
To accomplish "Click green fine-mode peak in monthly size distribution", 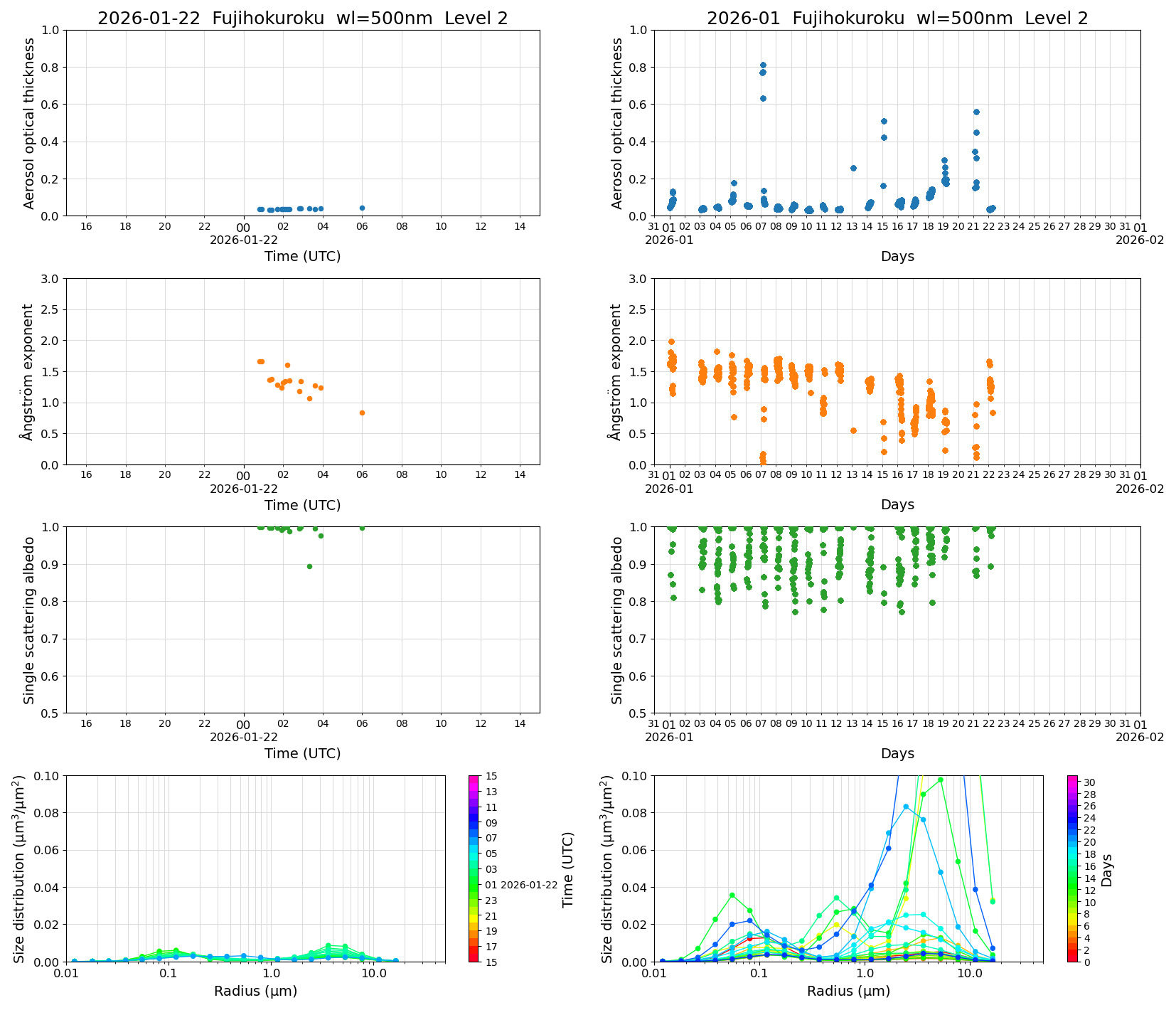I will (x=732, y=895).
